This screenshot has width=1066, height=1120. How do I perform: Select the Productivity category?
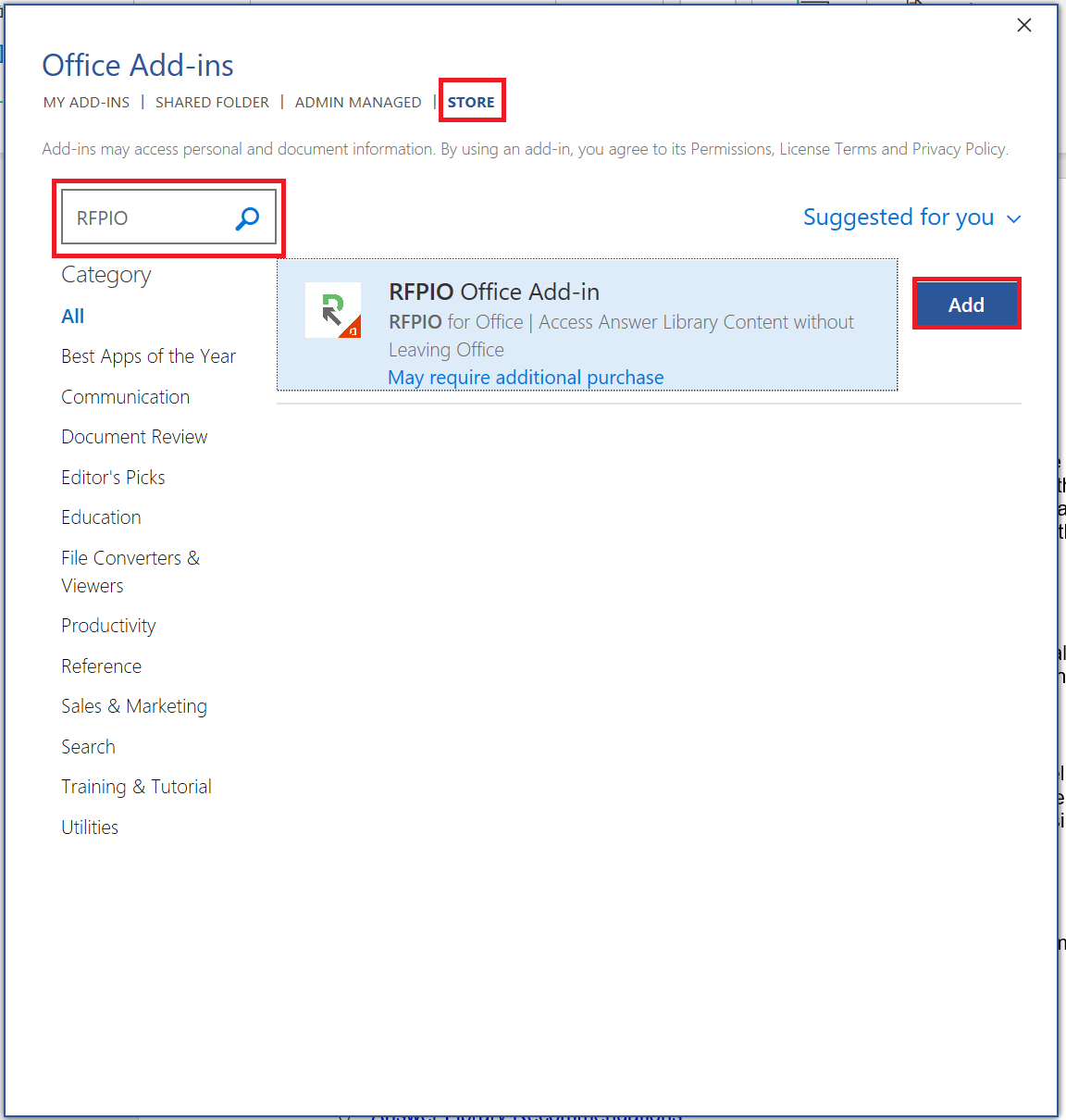(108, 626)
